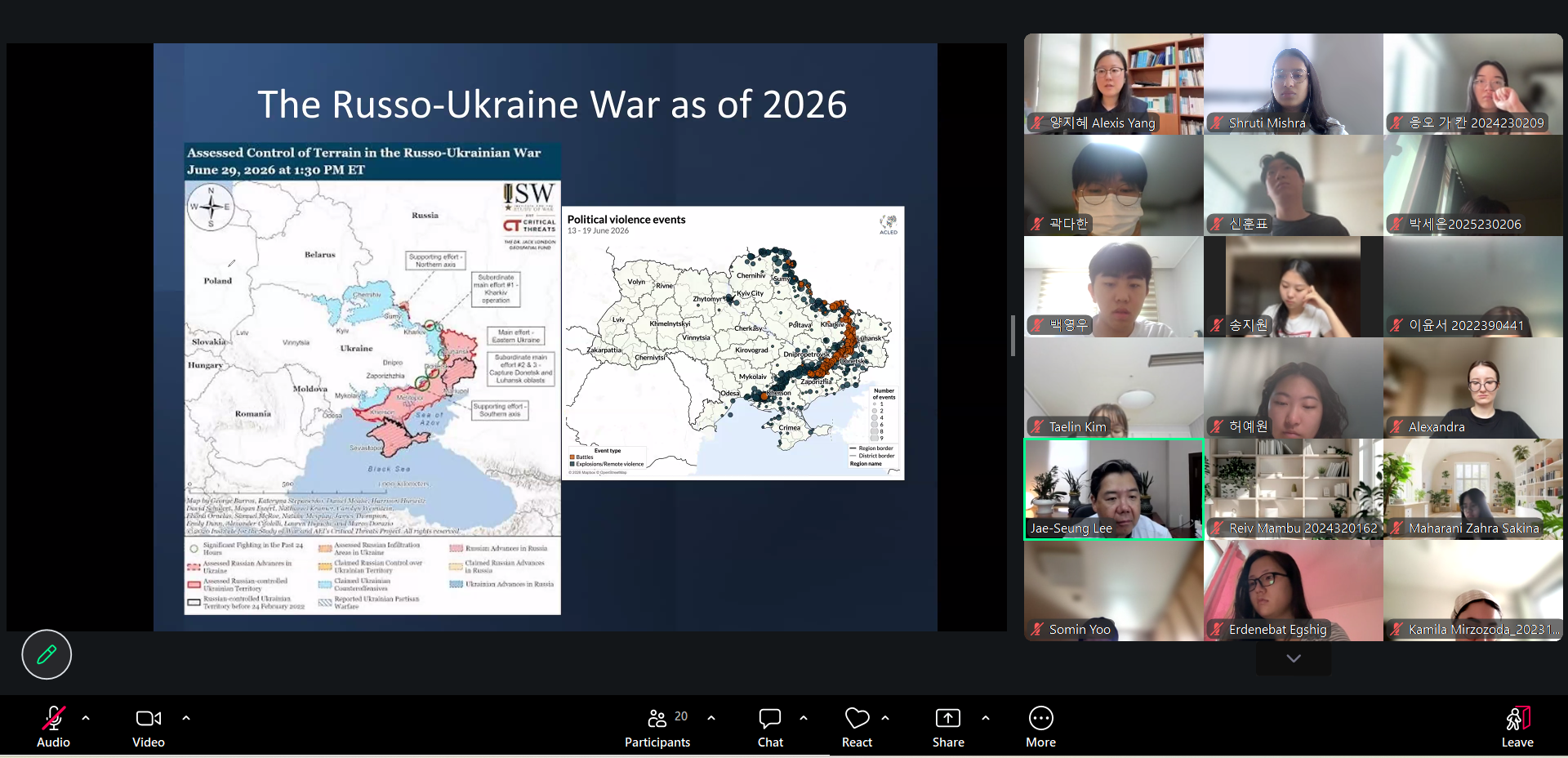The height and width of the screenshot is (758, 1568).
Task: Click Alexis Yang's muted microphone icon
Action: tap(1037, 123)
